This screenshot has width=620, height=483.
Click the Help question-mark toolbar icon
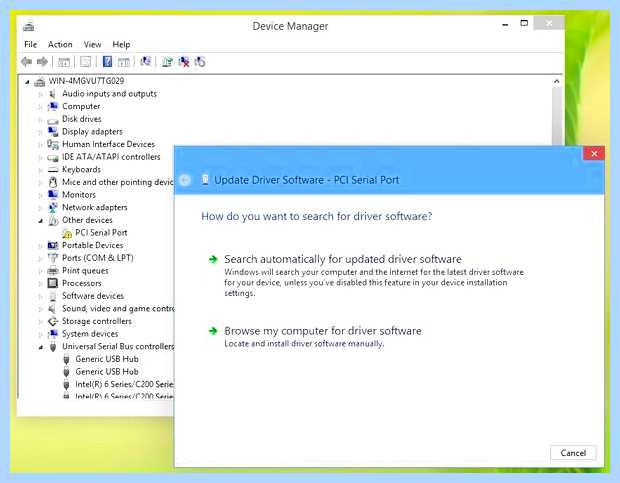[x=107, y=61]
